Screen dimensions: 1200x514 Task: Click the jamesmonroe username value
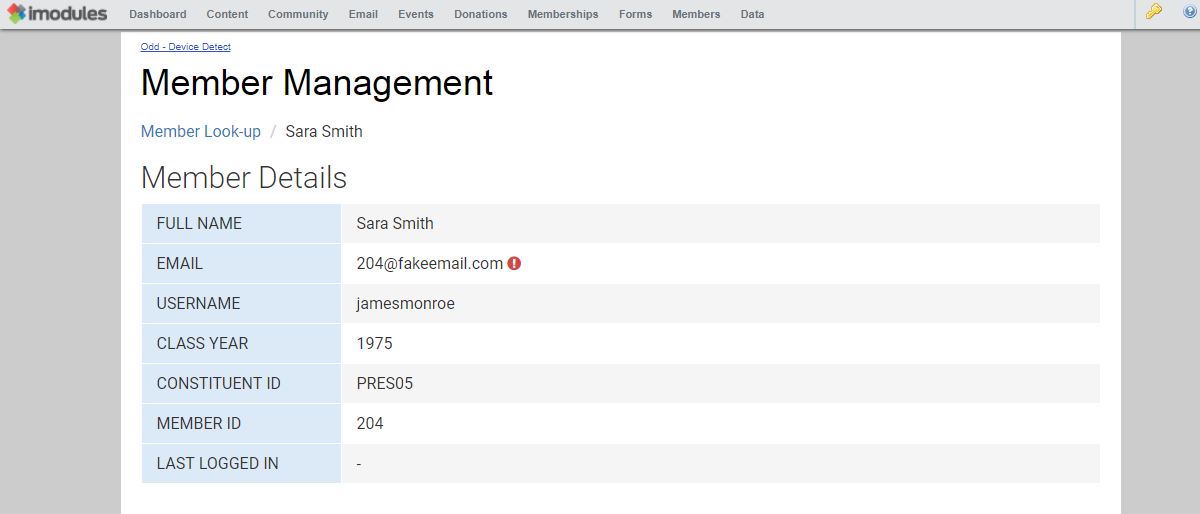click(x=405, y=304)
